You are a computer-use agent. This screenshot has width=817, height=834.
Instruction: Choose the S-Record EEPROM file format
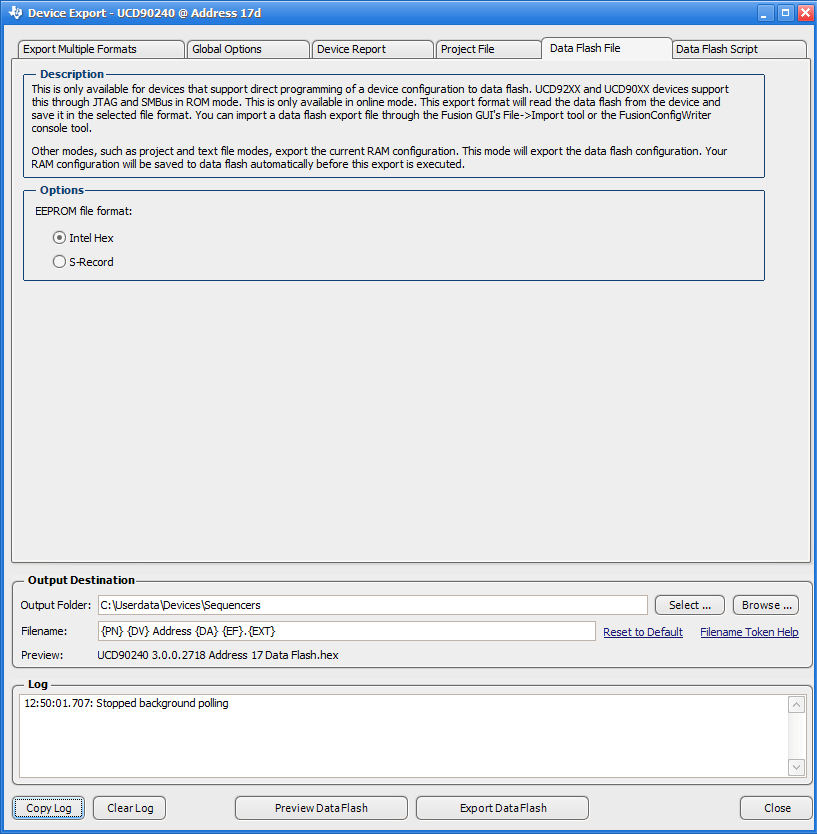59,262
